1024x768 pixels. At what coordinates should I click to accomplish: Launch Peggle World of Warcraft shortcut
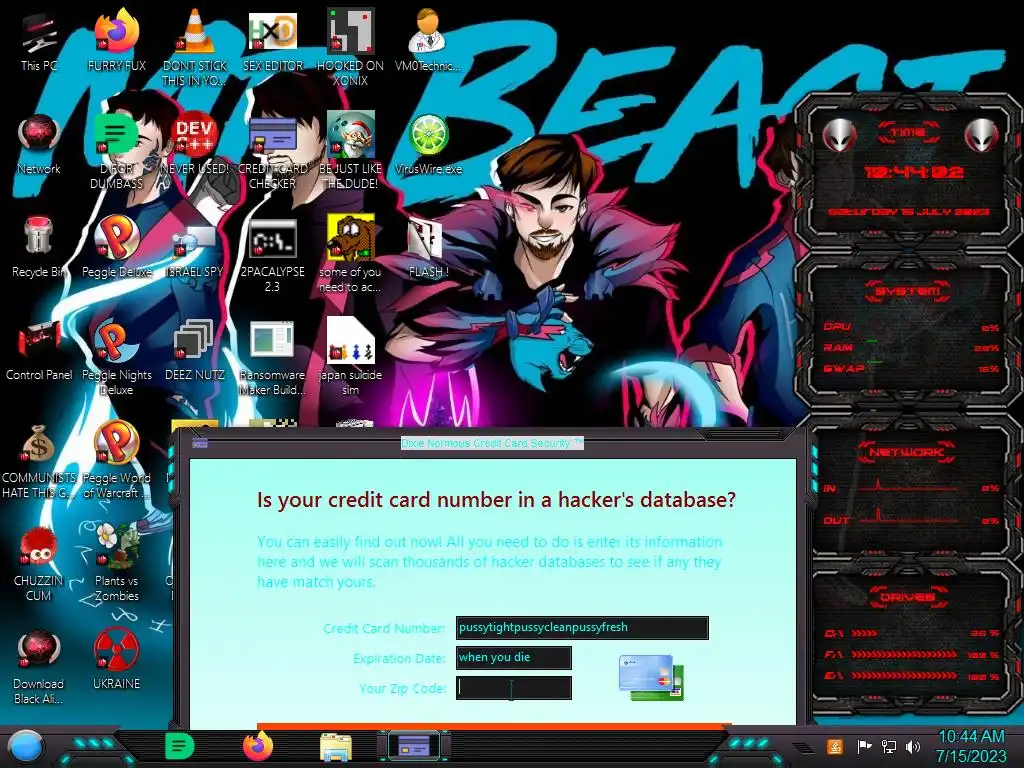(117, 460)
